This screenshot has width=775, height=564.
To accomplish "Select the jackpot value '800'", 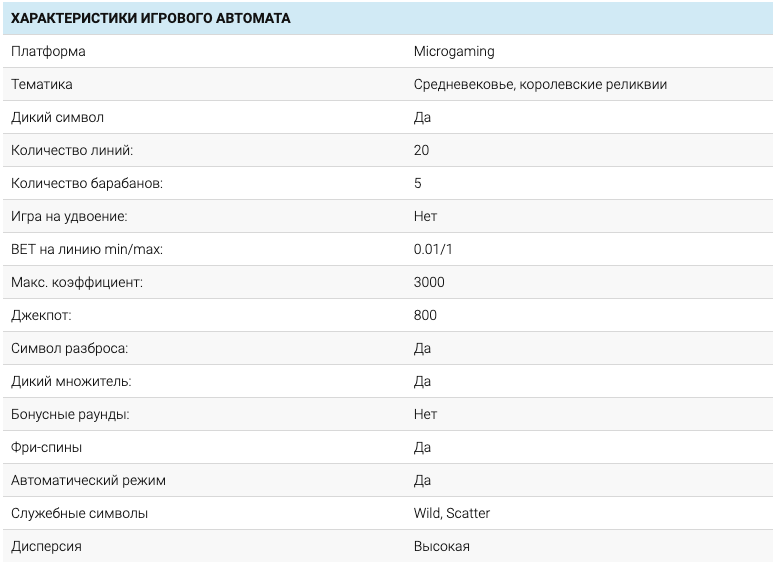I will 425,315.
